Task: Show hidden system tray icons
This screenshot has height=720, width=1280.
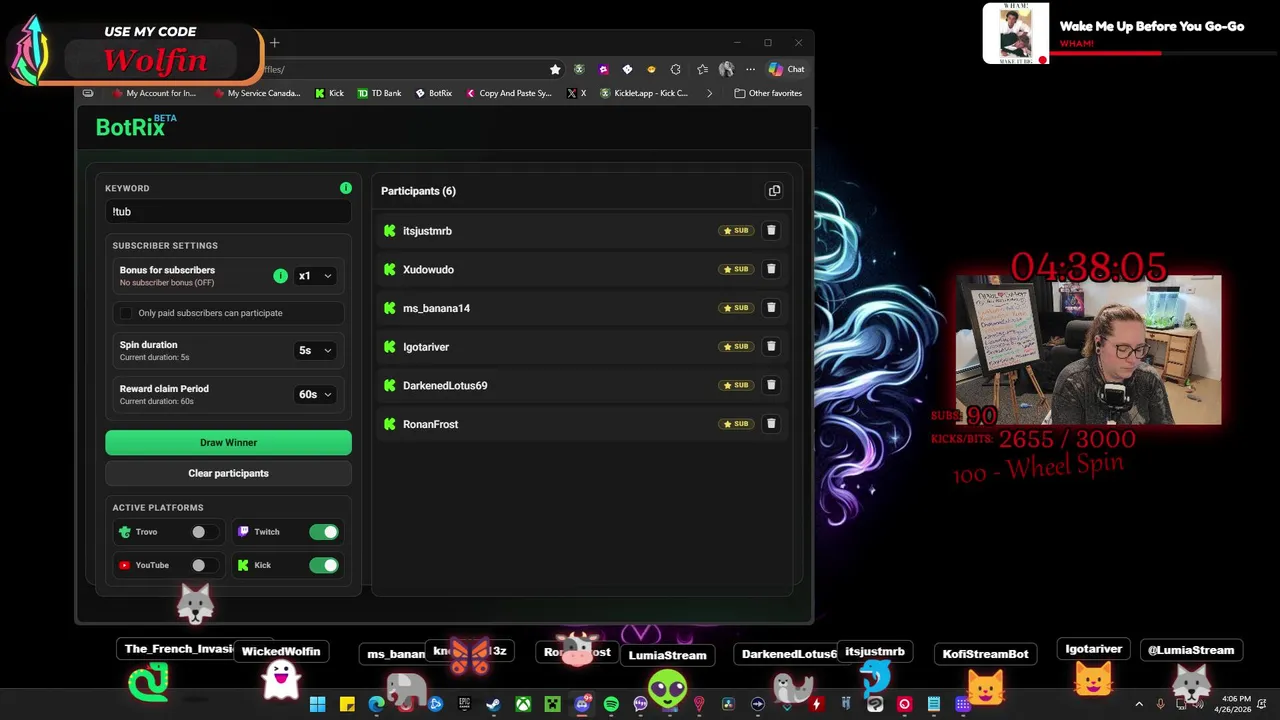Action: click(x=1139, y=704)
